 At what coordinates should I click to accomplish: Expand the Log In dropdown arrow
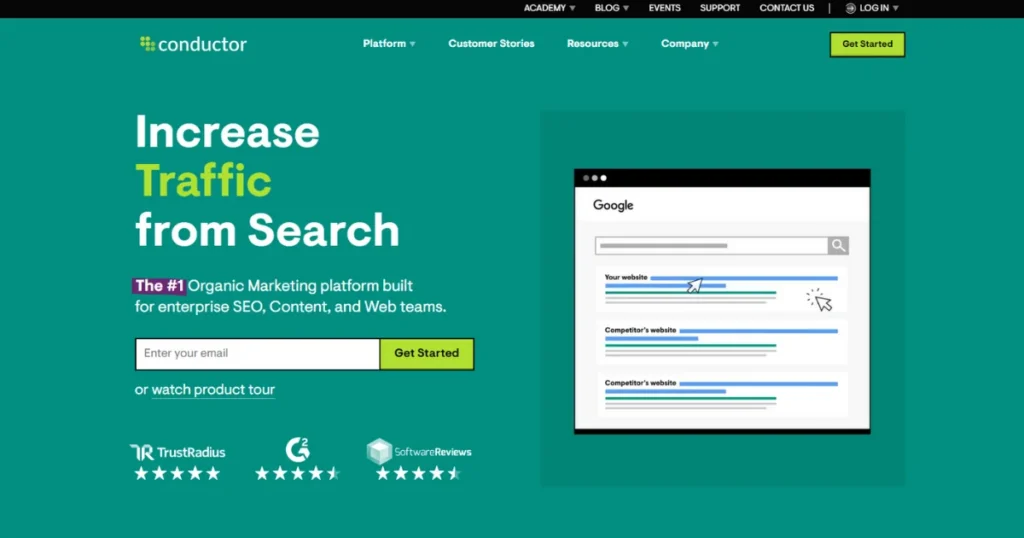tap(895, 8)
